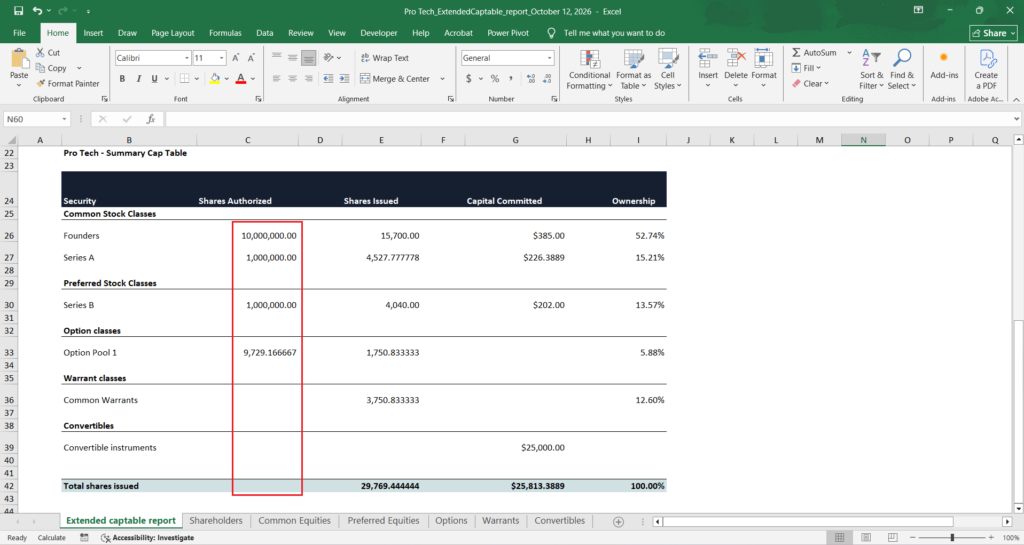Select the Format Painter tool
The height and width of the screenshot is (545, 1024).
(68, 84)
